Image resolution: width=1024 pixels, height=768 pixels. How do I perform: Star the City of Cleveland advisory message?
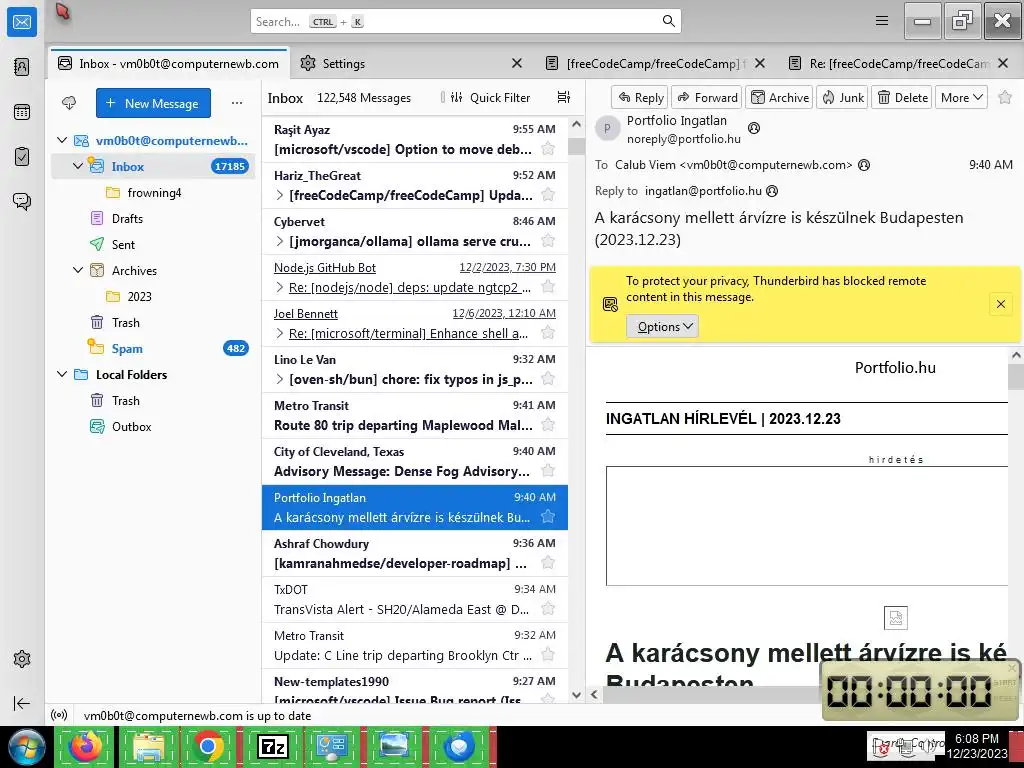point(548,471)
